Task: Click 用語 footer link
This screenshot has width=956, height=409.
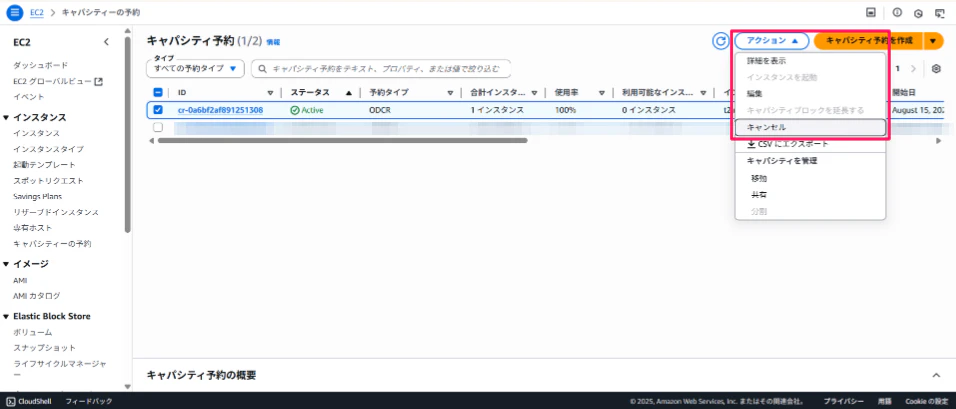Action: coord(885,401)
